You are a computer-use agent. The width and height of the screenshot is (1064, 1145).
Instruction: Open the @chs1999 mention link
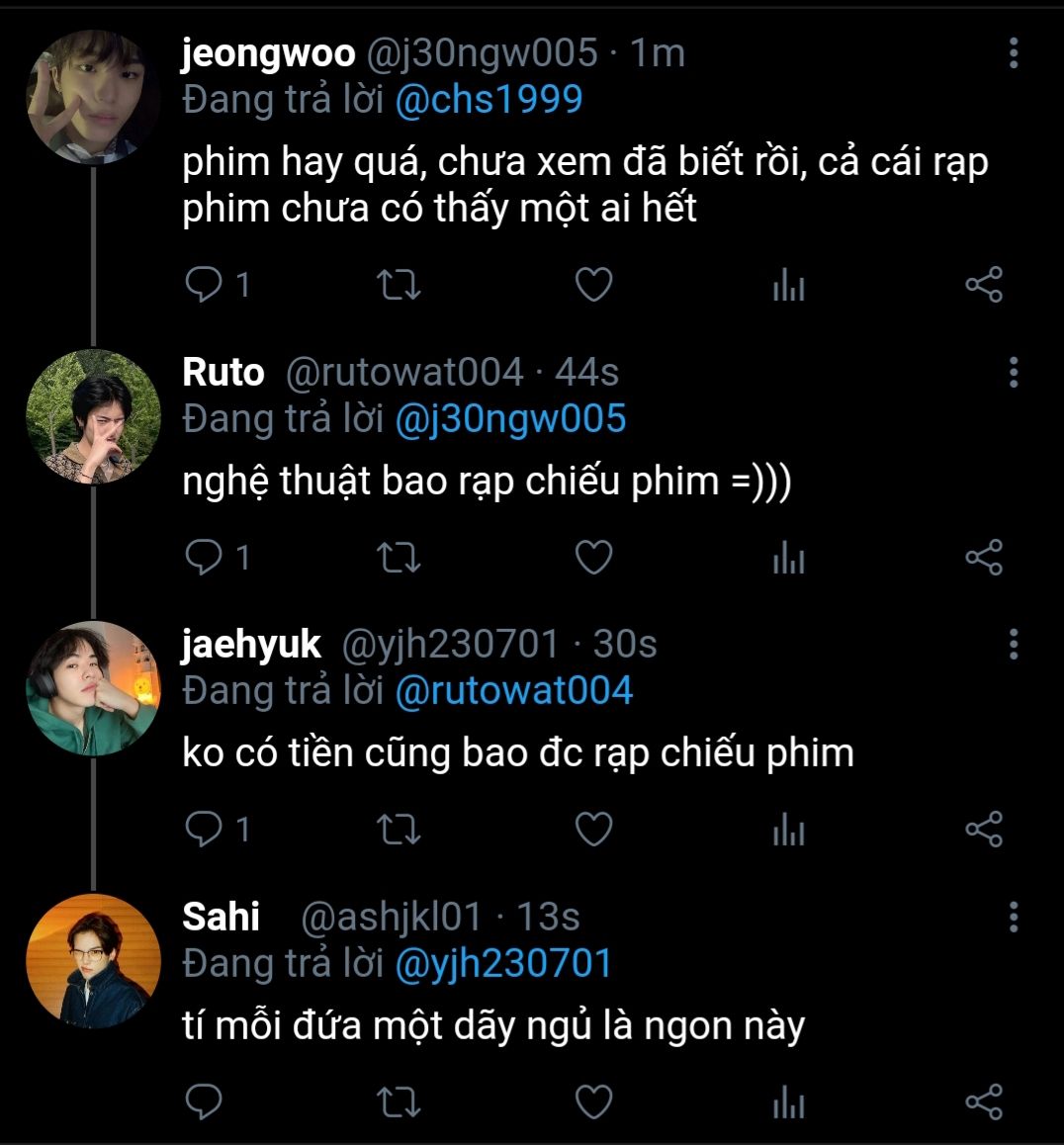click(488, 100)
